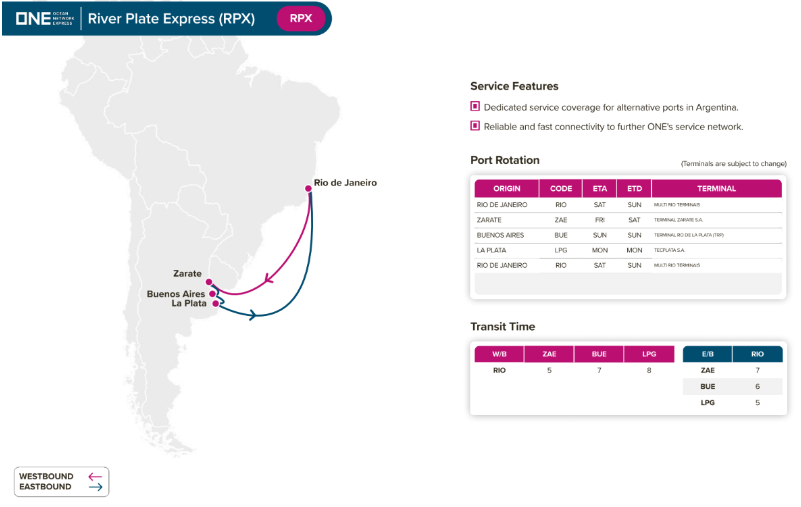Click the 'River Plate Express (RPX)' title text

(171, 18)
